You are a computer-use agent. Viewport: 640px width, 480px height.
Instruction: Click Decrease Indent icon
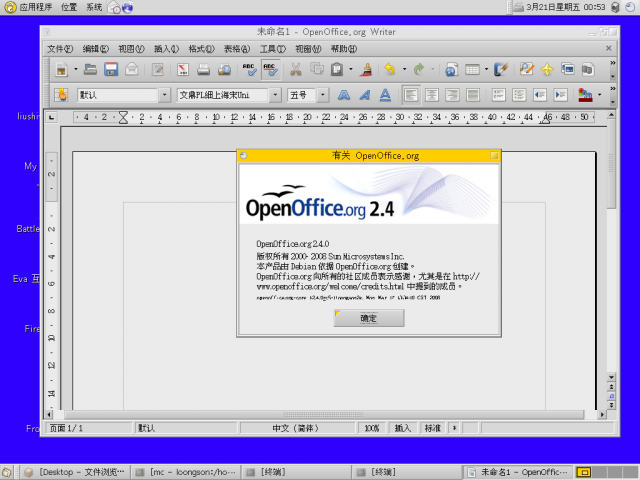(x=540, y=95)
